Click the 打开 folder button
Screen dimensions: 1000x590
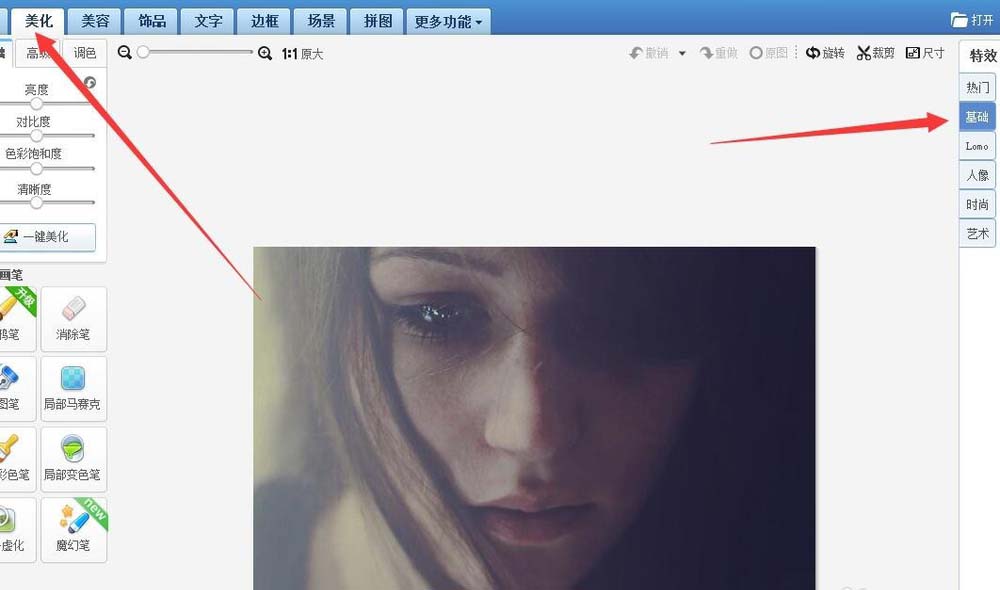973,20
